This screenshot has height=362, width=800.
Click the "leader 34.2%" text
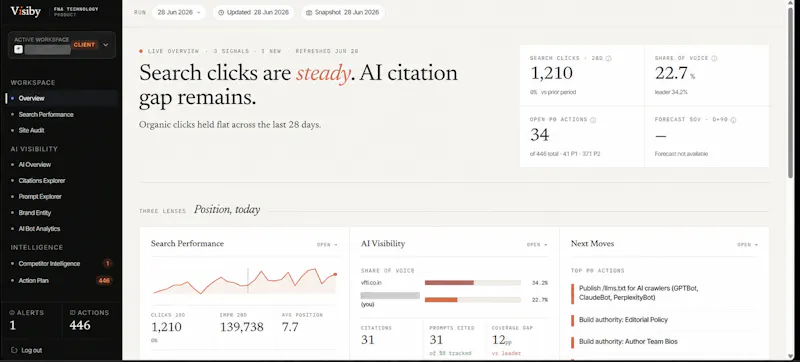coord(671,92)
